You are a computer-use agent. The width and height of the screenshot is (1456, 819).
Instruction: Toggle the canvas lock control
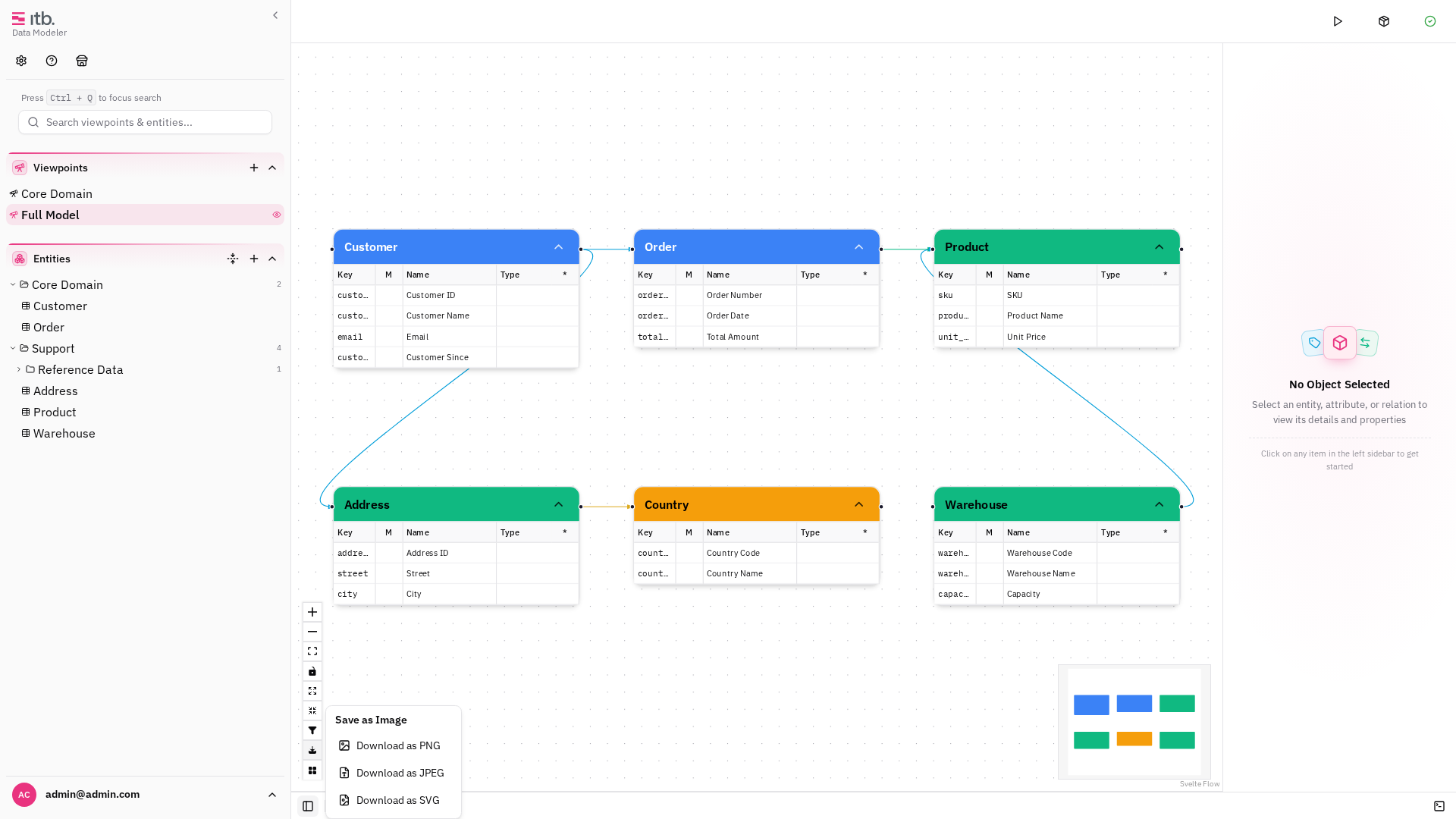pyautogui.click(x=312, y=671)
